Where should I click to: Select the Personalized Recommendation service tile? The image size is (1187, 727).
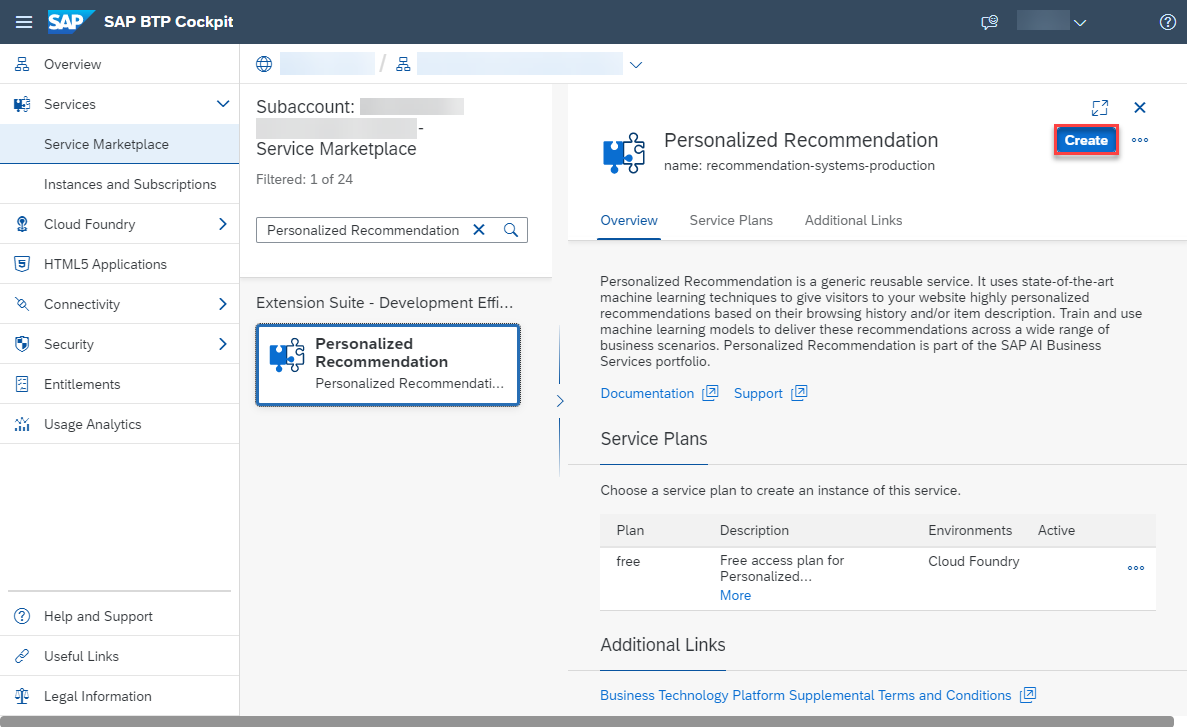click(388, 365)
